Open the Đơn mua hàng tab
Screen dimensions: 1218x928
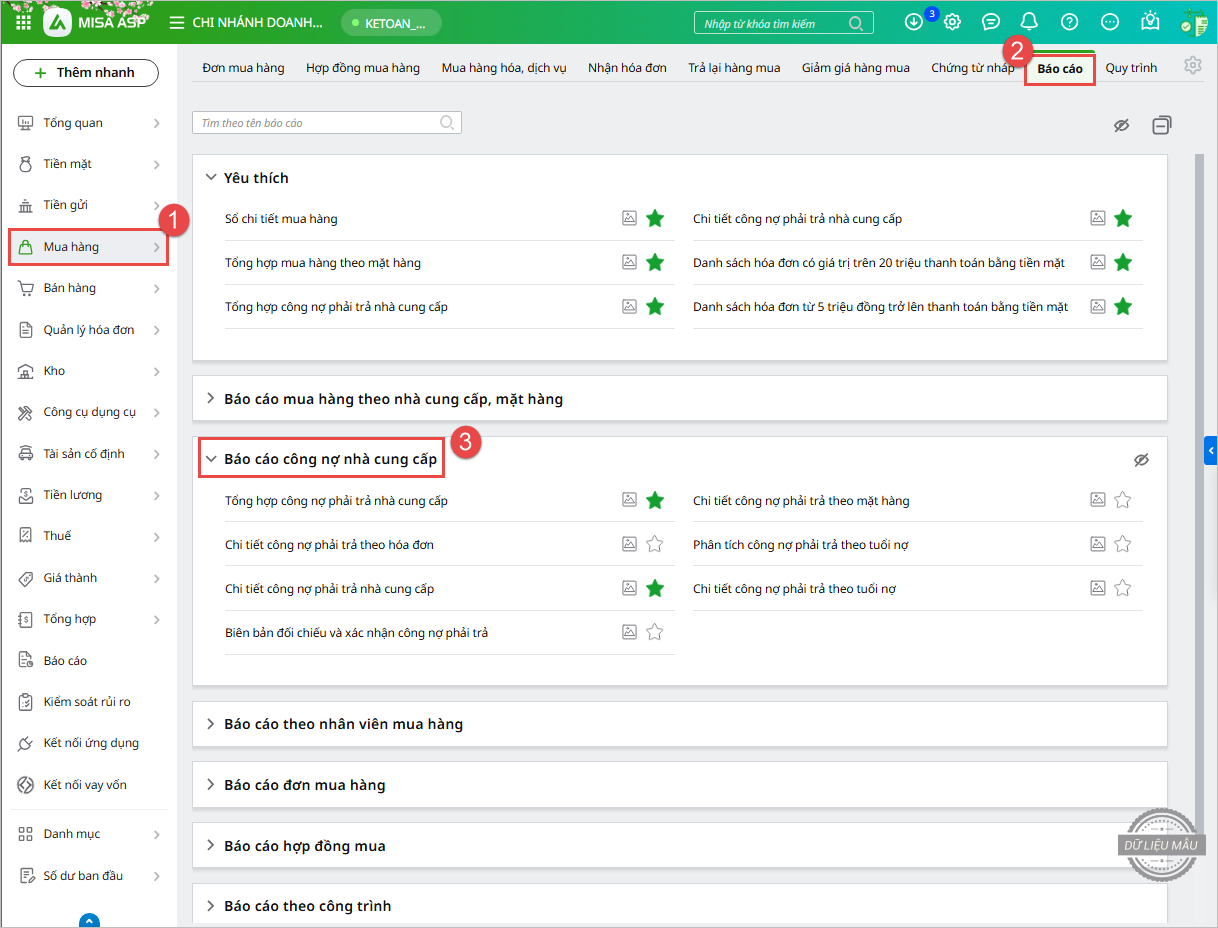click(x=243, y=68)
